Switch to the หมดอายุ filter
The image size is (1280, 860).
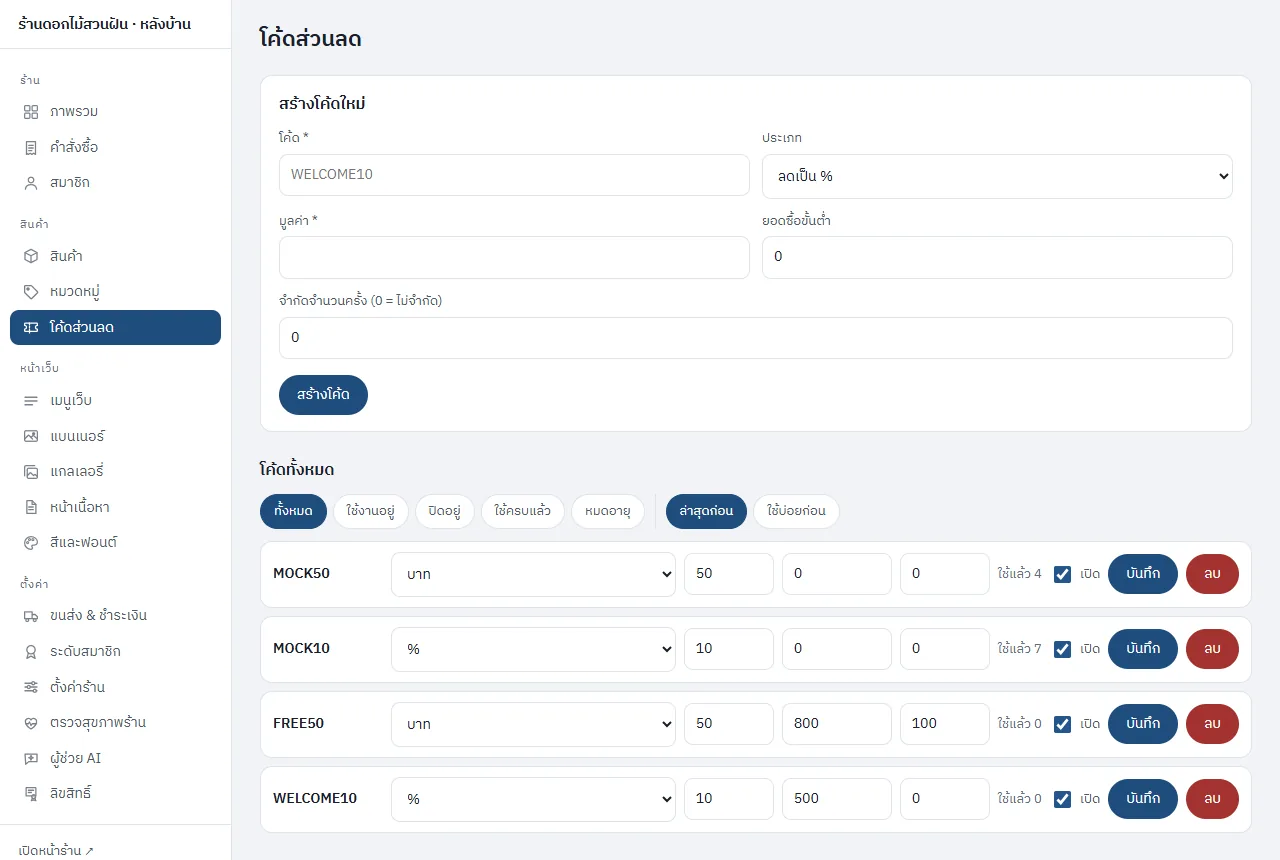(608, 511)
